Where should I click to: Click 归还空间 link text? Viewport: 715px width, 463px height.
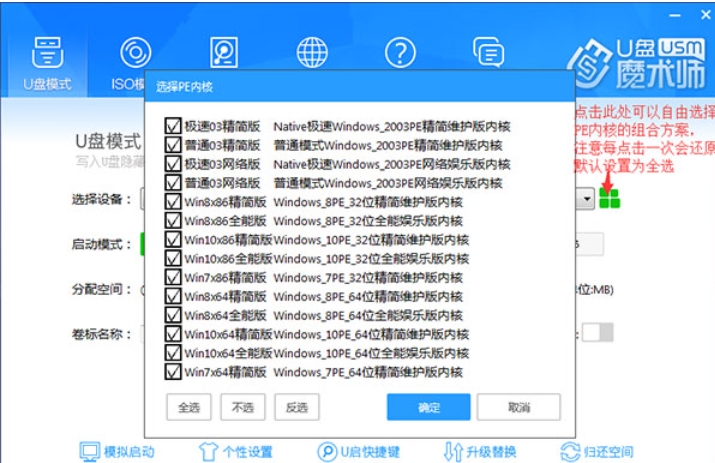(608, 452)
